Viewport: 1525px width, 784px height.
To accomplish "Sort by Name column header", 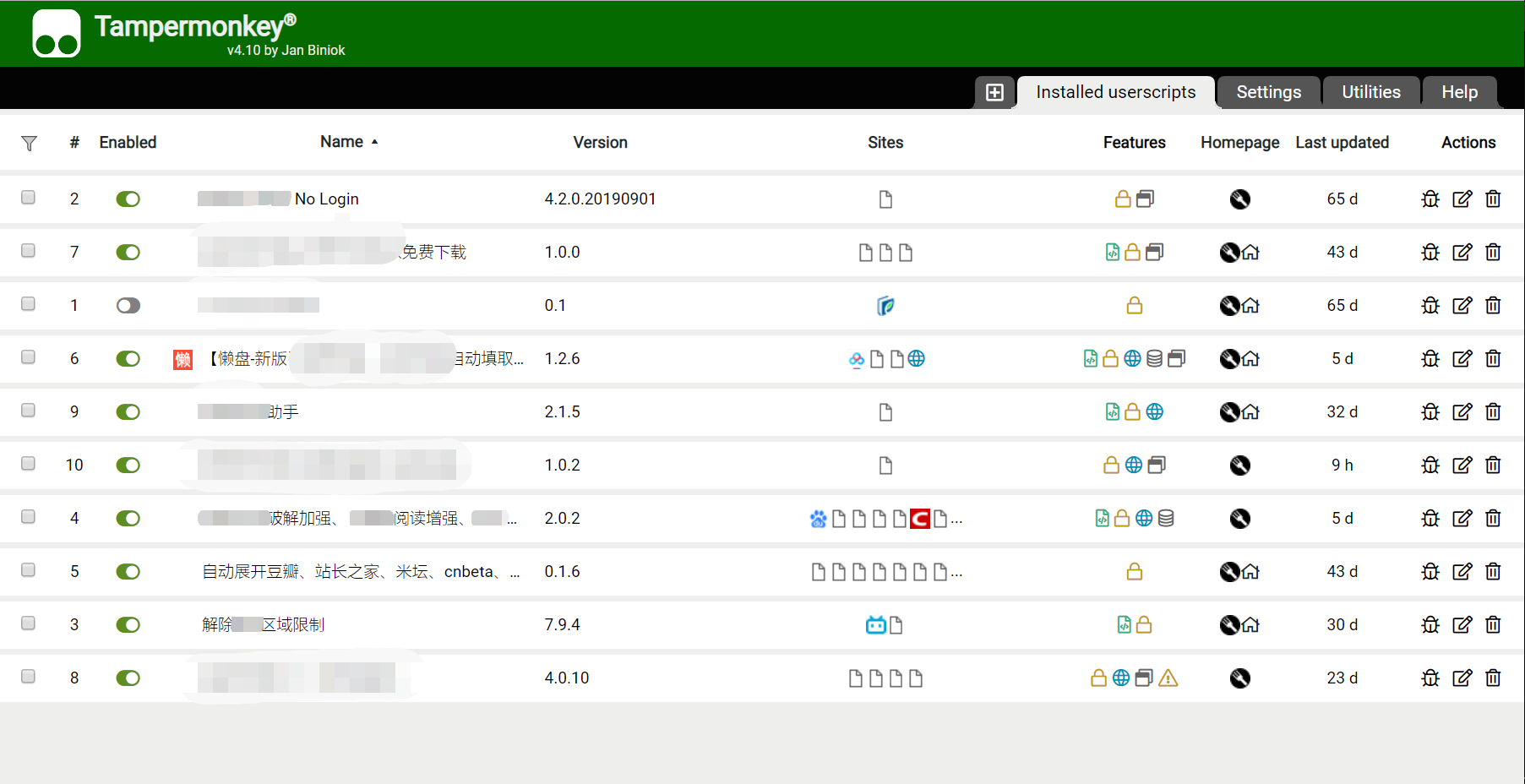I will (x=341, y=142).
